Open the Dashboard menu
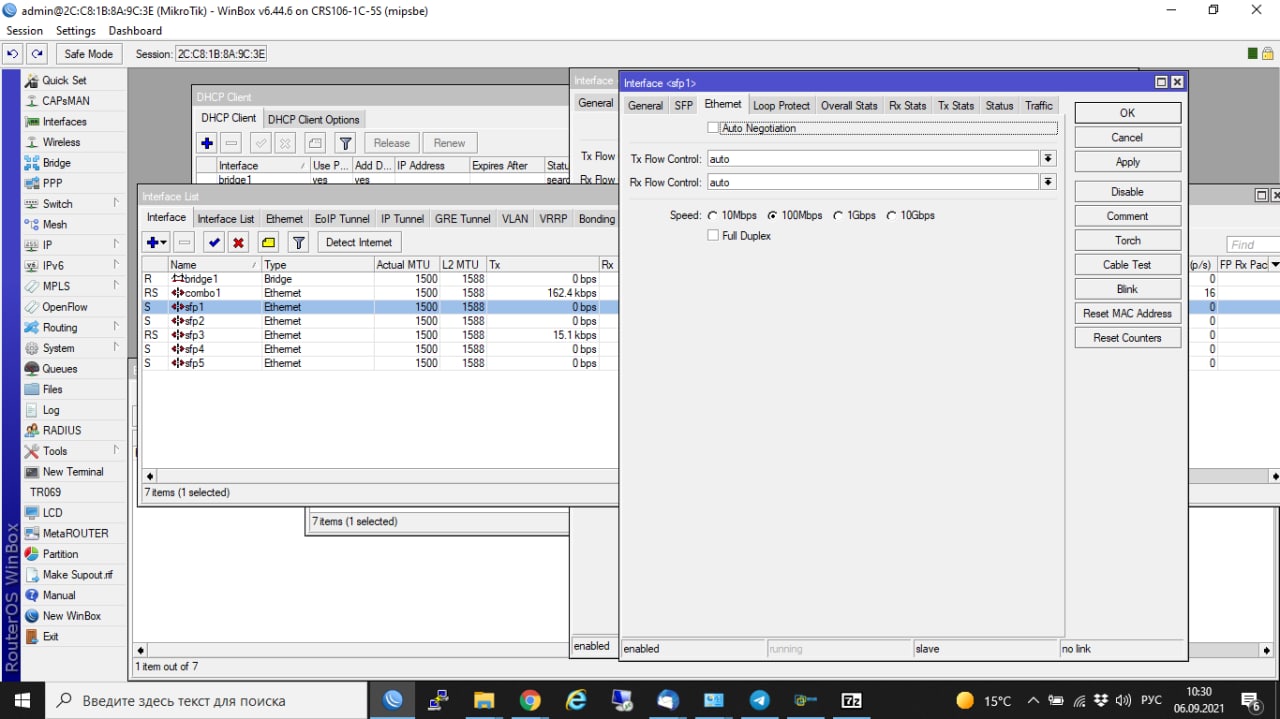The image size is (1280, 719). coord(135,31)
